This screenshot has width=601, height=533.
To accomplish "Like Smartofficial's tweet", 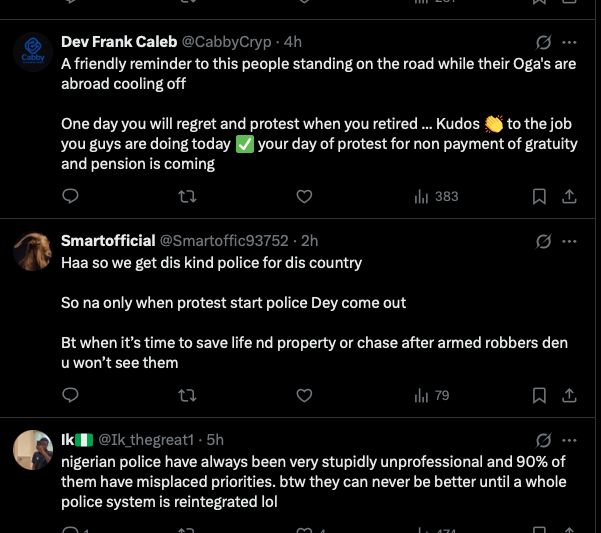I will point(304,395).
